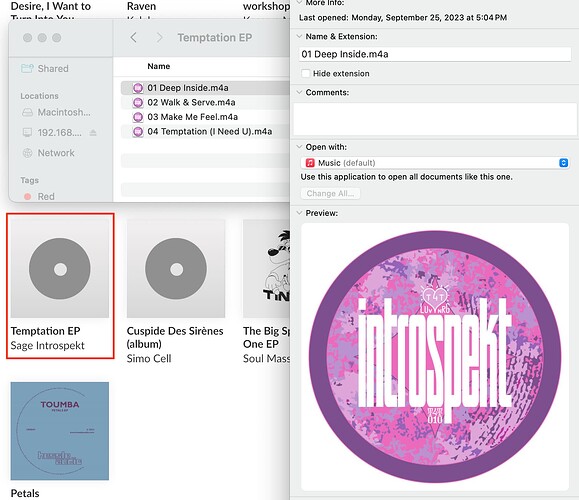Click the Raven album title
Image resolution: width=579 pixels, height=500 pixels.
click(141, 6)
